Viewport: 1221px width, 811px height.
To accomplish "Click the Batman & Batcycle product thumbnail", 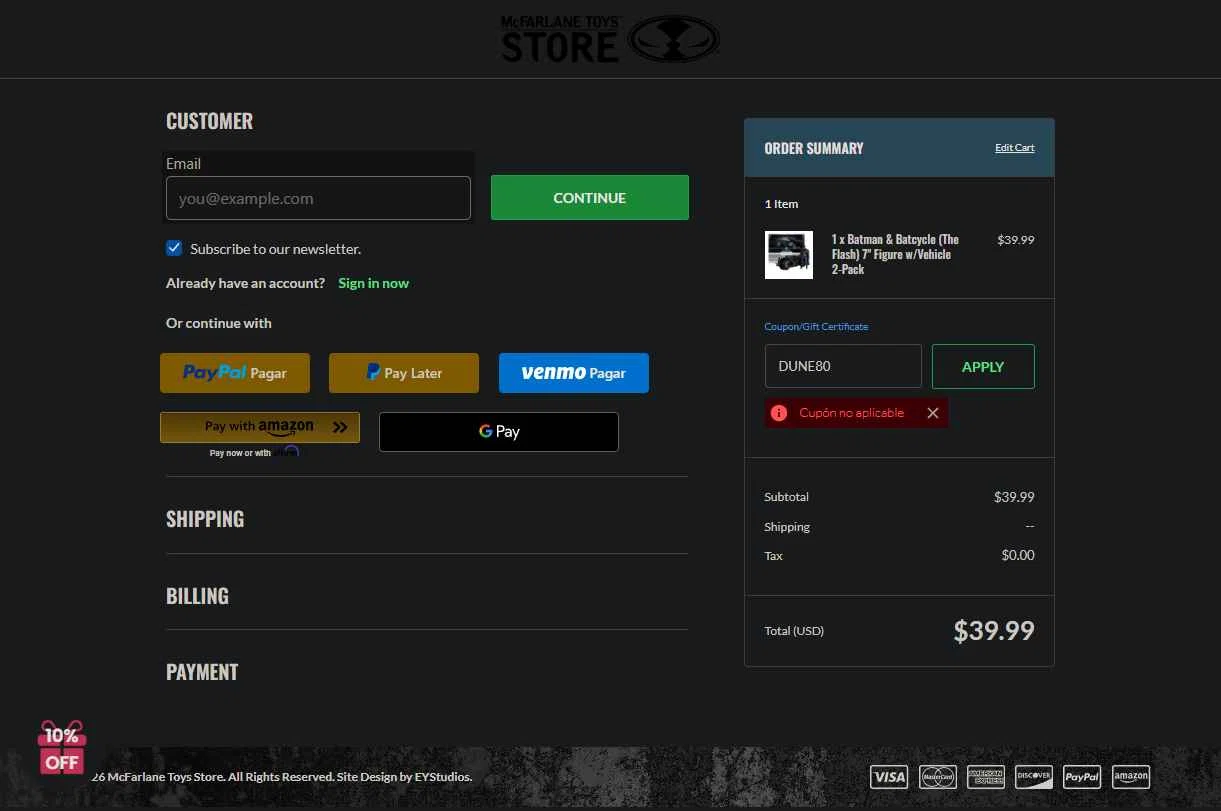I will click(x=789, y=255).
